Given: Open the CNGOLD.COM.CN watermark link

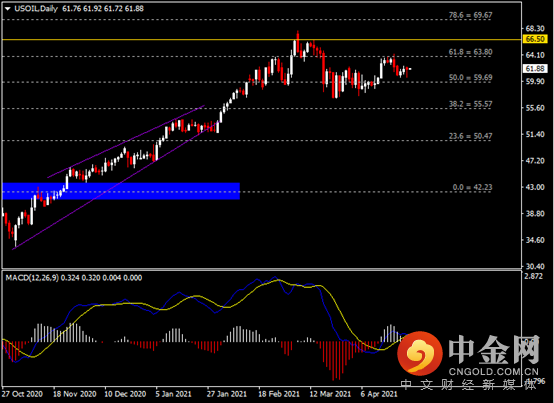Looking at the screenshot, I should pyautogui.click(x=494, y=372).
